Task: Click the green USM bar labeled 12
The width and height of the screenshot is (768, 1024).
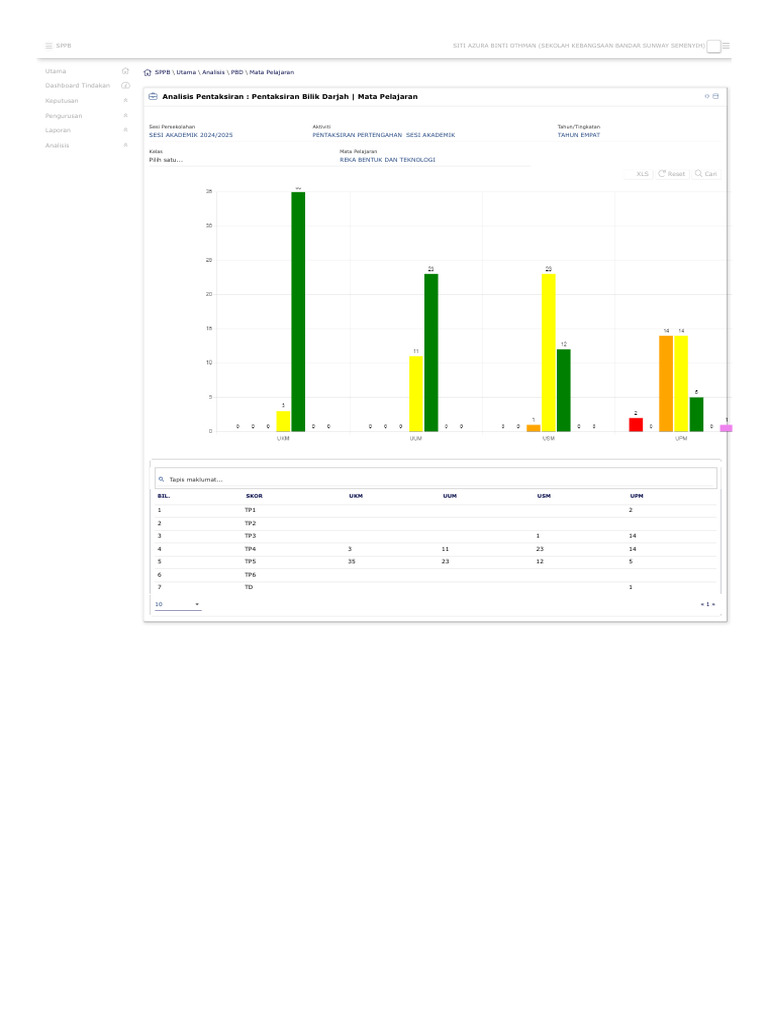Action: coord(564,391)
